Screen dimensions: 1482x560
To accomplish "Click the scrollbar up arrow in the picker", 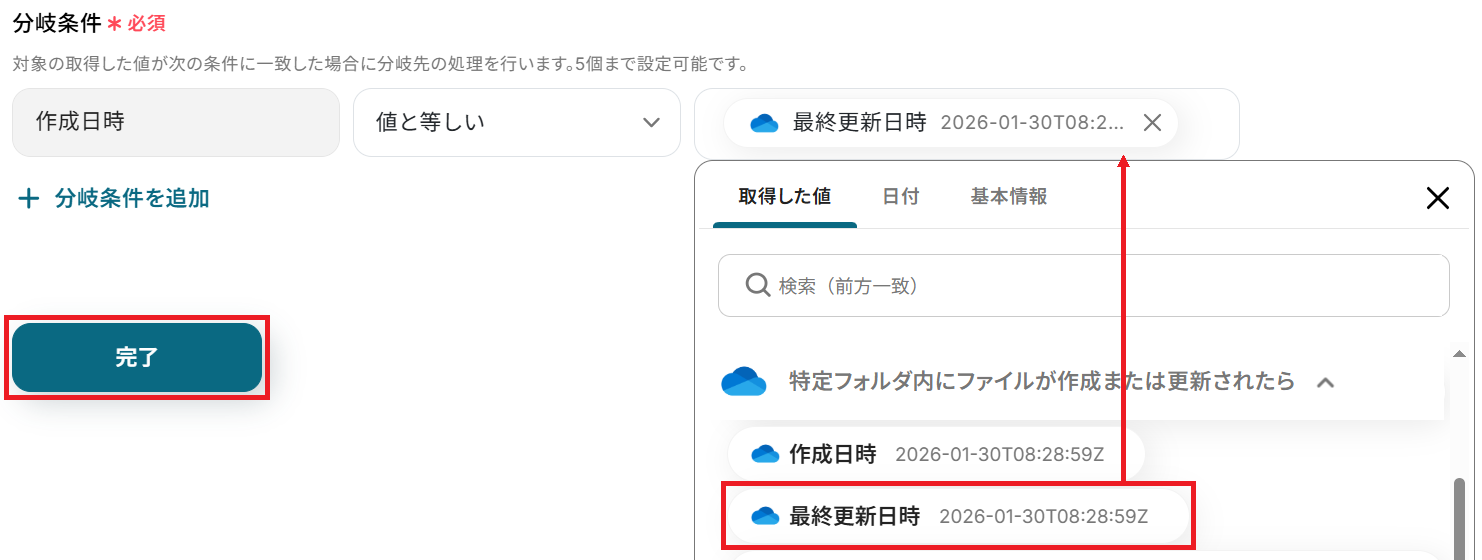I will click(1459, 354).
